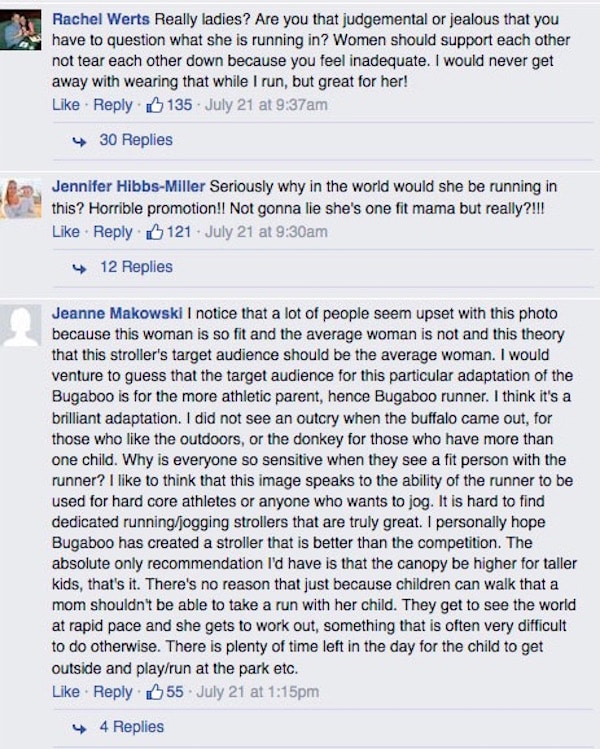
Task: Click the reply arrow icon beside 4 Replies
Action: pyautogui.click(x=79, y=728)
